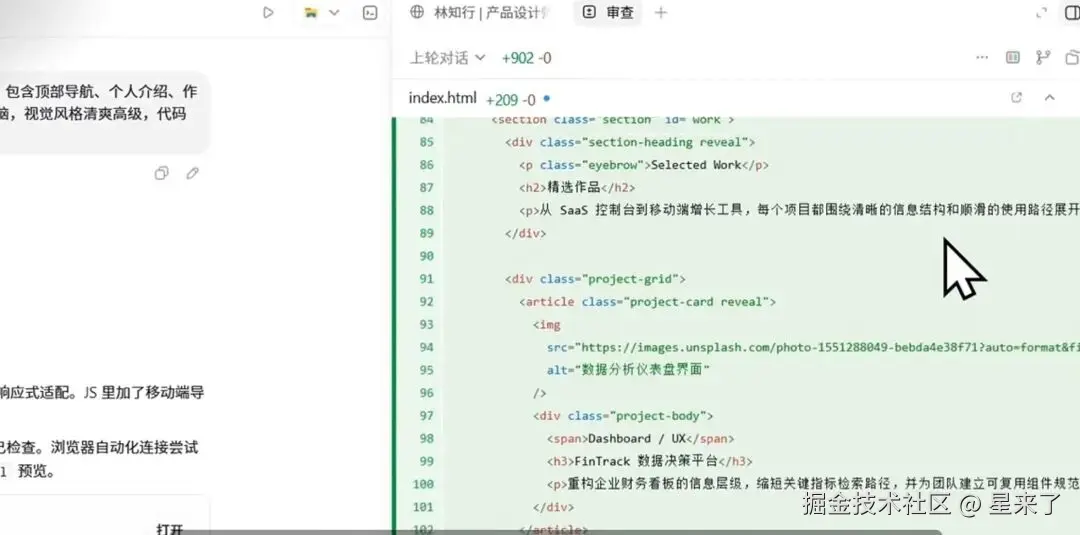1080x535 pixels.
Task: Click the 从 SaaS 控制台 paragraph line
Action: 799,210
